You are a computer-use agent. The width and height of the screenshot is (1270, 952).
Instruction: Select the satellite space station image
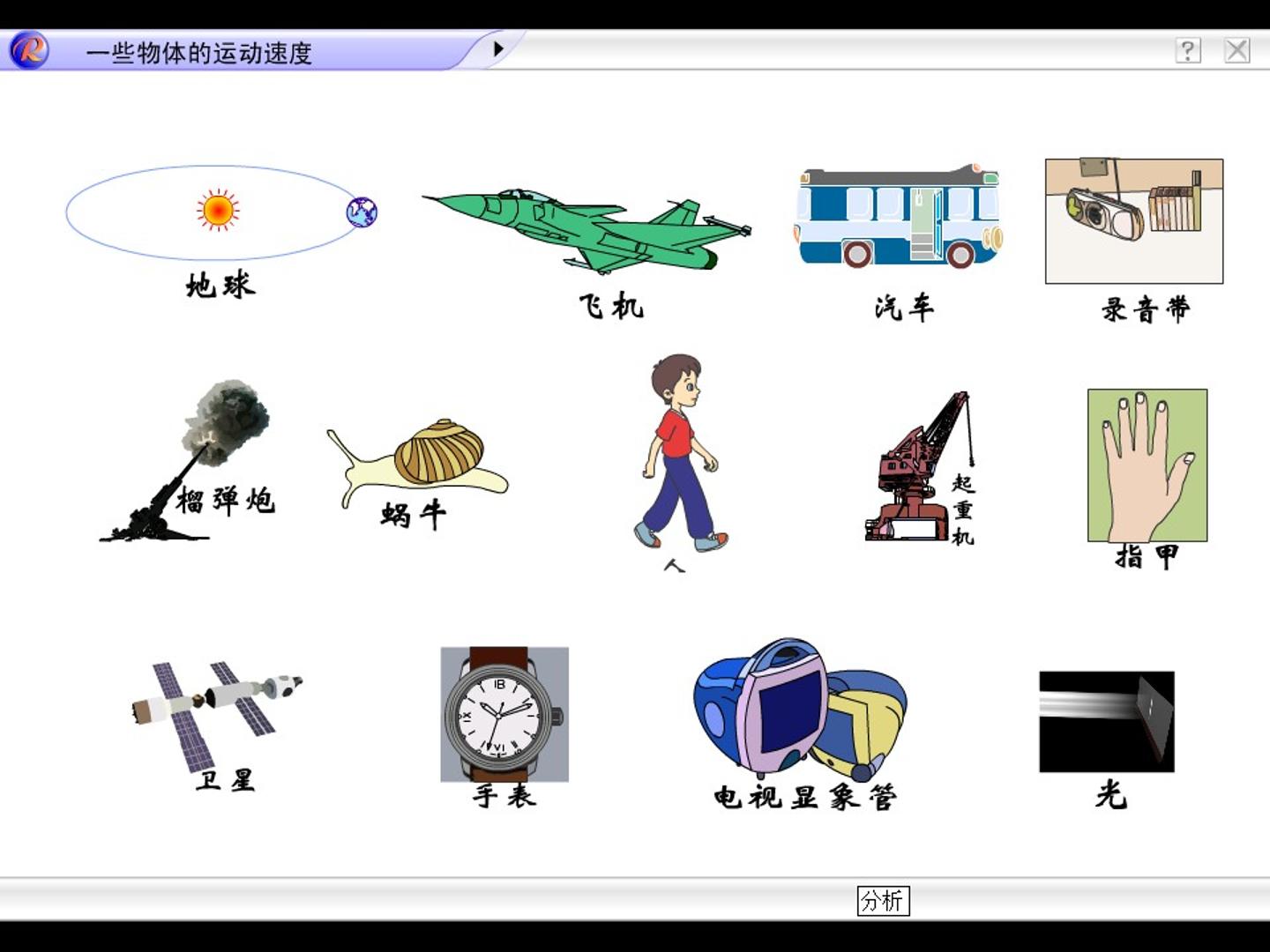click(x=217, y=716)
